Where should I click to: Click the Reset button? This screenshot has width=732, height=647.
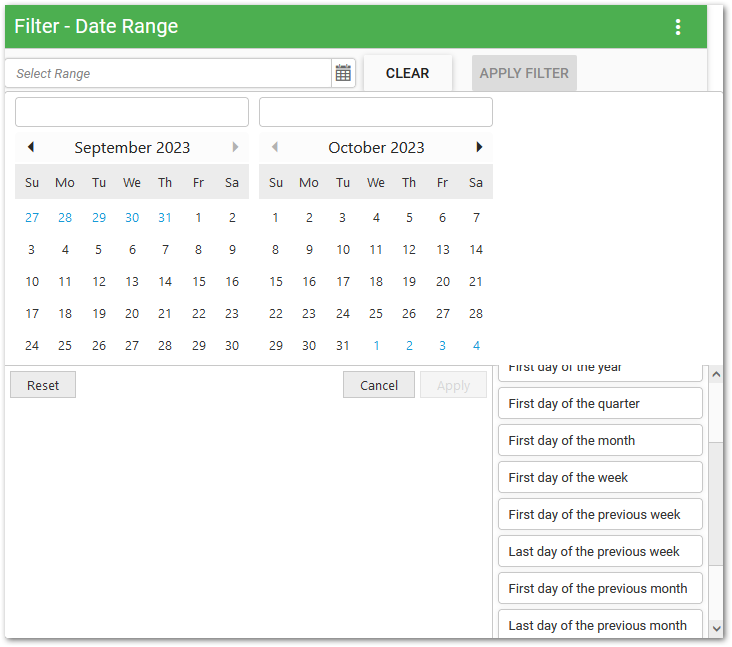[x=43, y=385]
